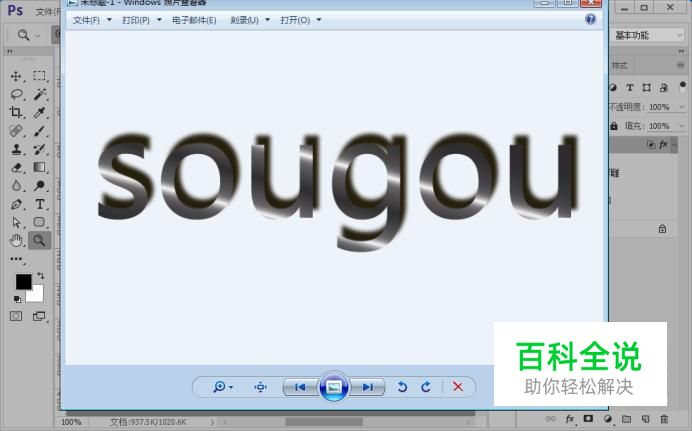Delete the photo with the red X
The width and height of the screenshot is (692, 431).
coord(458,387)
